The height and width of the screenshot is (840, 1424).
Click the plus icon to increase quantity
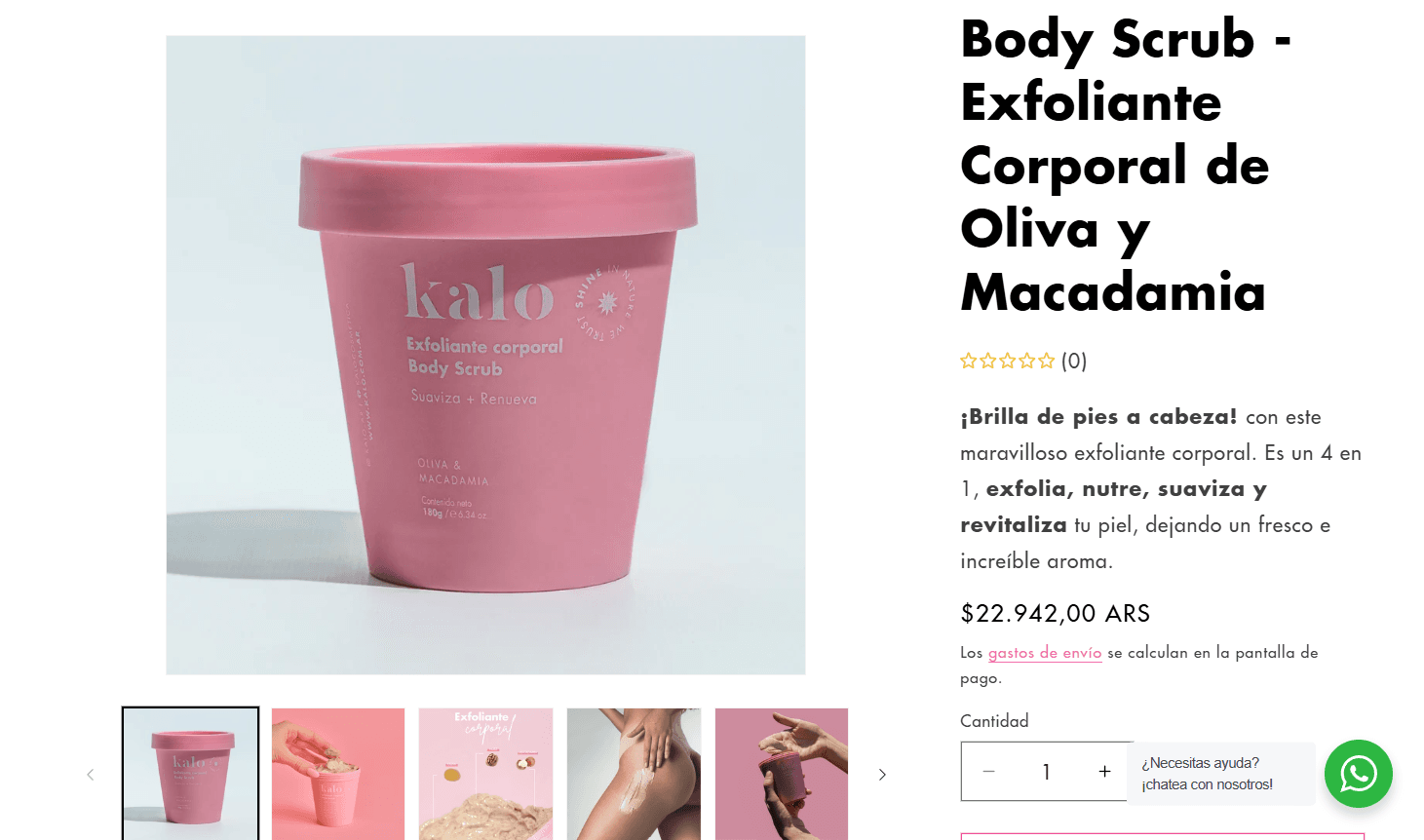pos(1104,772)
